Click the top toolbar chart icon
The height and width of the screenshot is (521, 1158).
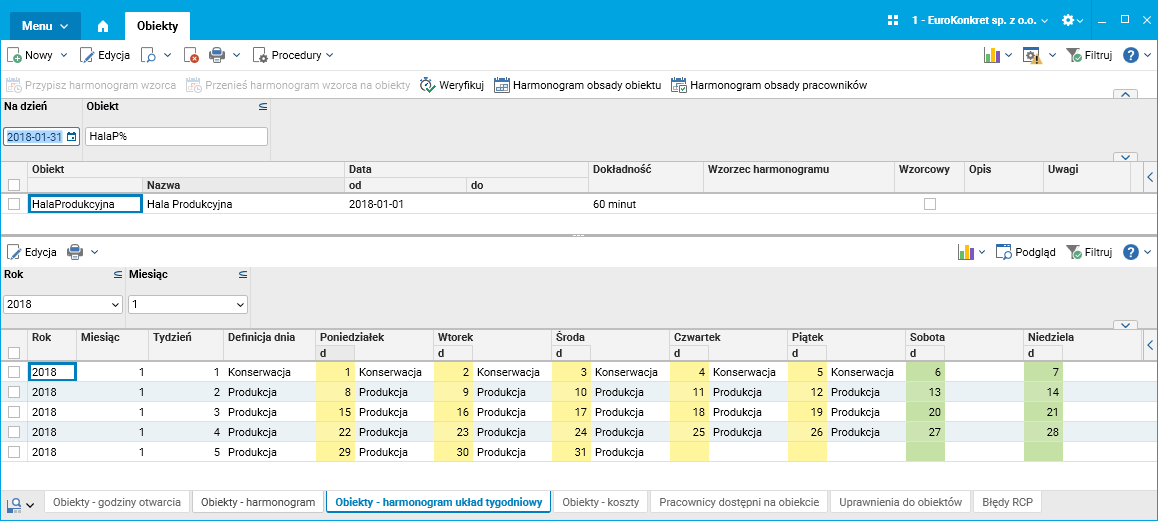pyautogui.click(x=992, y=56)
